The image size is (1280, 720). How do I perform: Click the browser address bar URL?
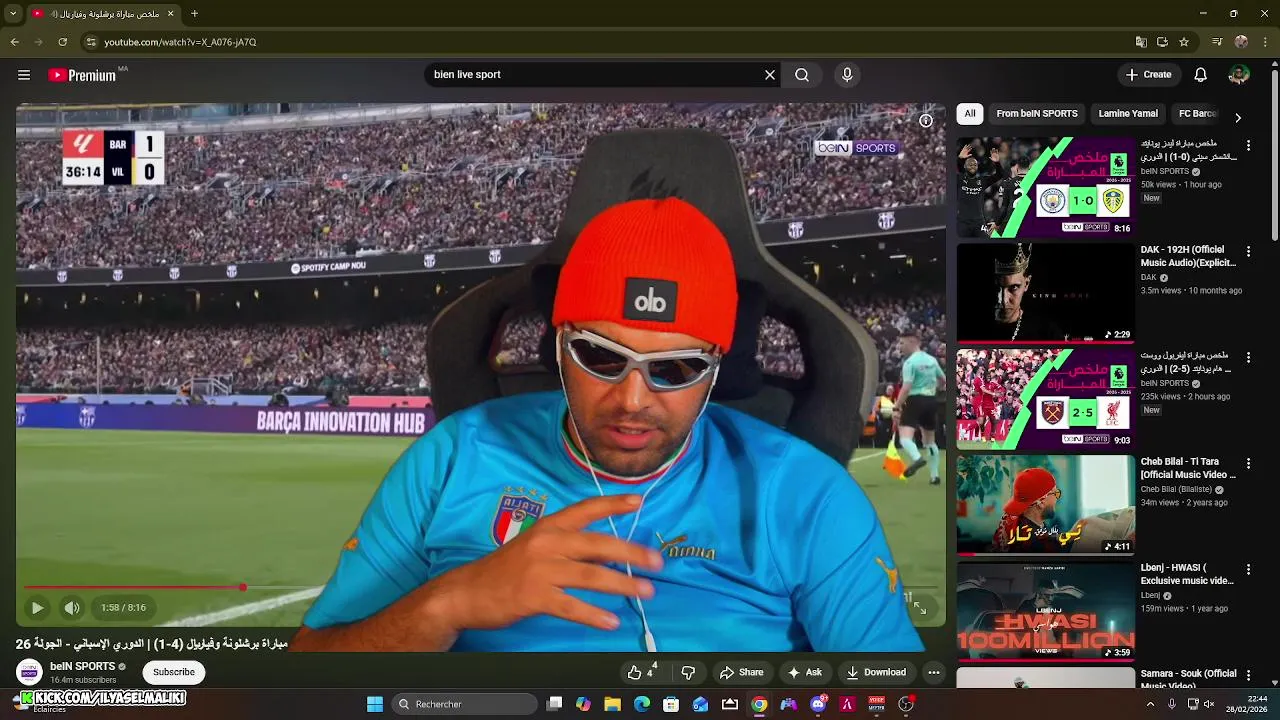click(180, 42)
